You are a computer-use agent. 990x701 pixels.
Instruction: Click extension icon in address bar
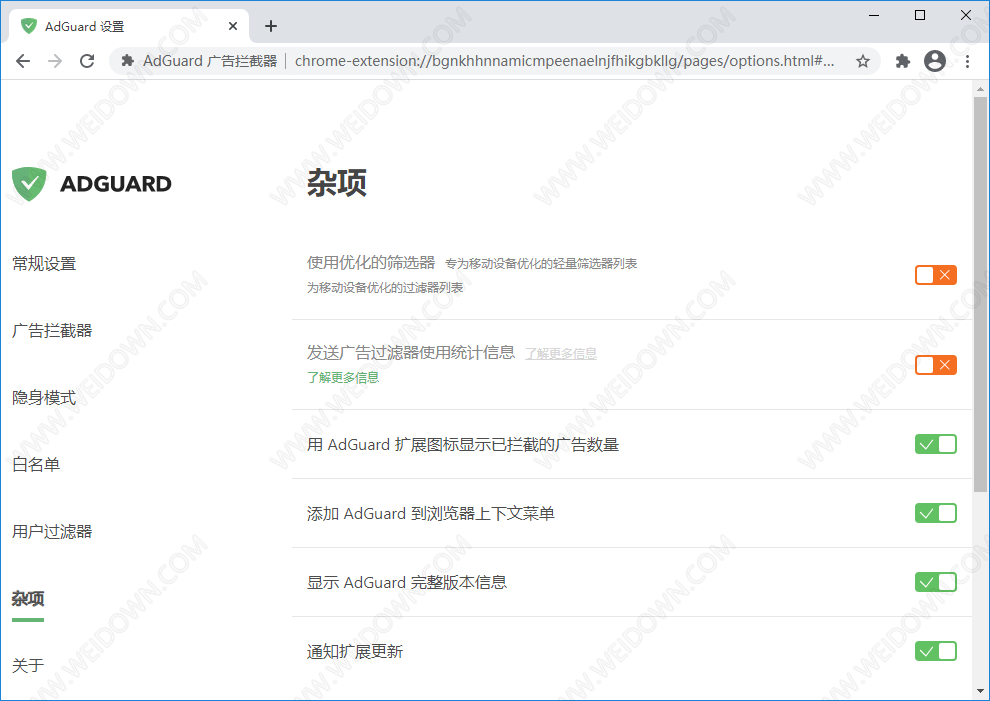pos(128,61)
